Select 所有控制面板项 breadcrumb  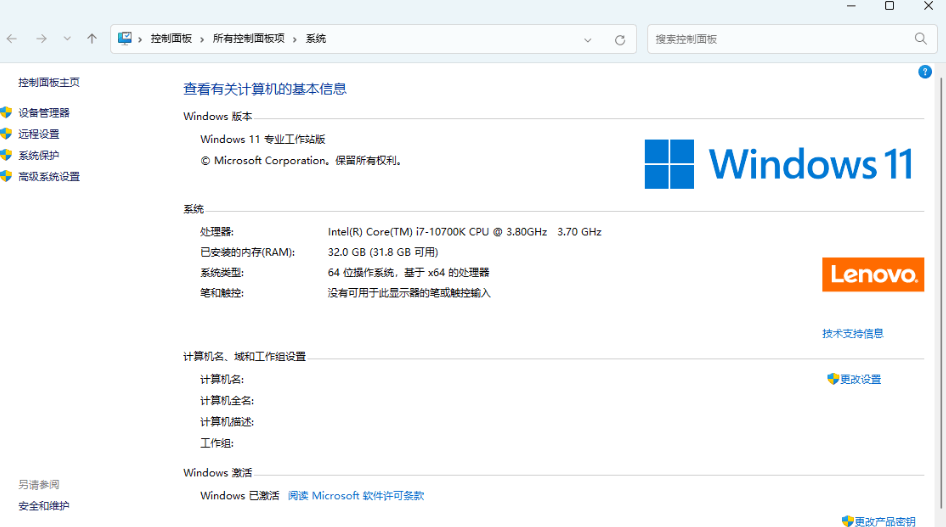pyautogui.click(x=249, y=39)
